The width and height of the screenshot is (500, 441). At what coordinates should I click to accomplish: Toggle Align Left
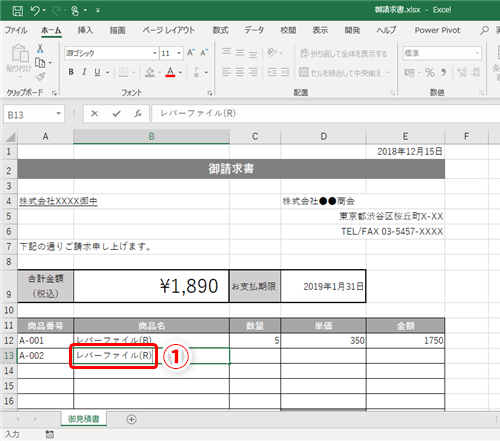227,72
